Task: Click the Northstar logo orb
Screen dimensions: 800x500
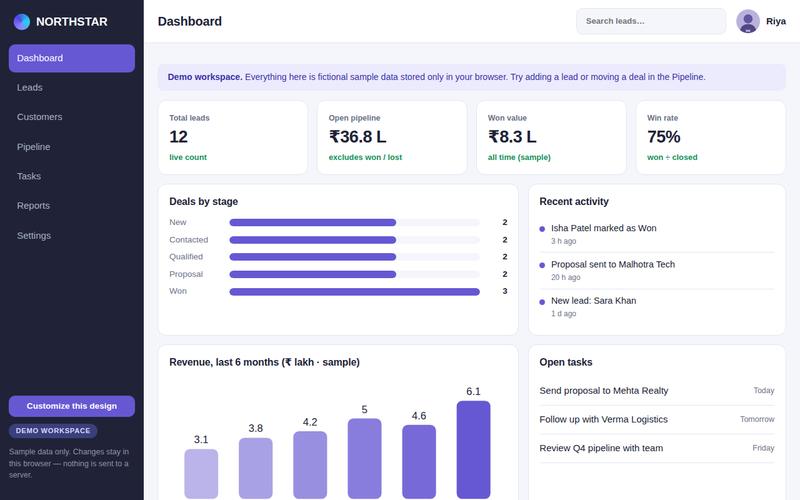Action: (21, 21)
